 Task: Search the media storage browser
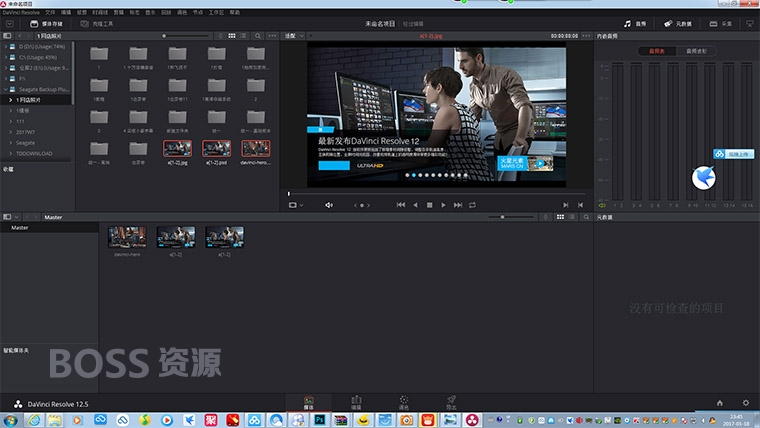point(258,36)
